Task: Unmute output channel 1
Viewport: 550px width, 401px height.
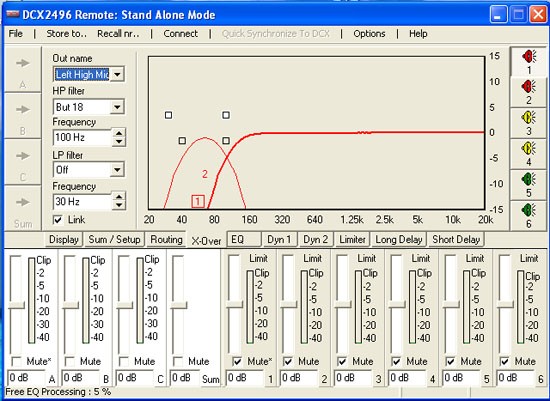Action: tap(237, 361)
